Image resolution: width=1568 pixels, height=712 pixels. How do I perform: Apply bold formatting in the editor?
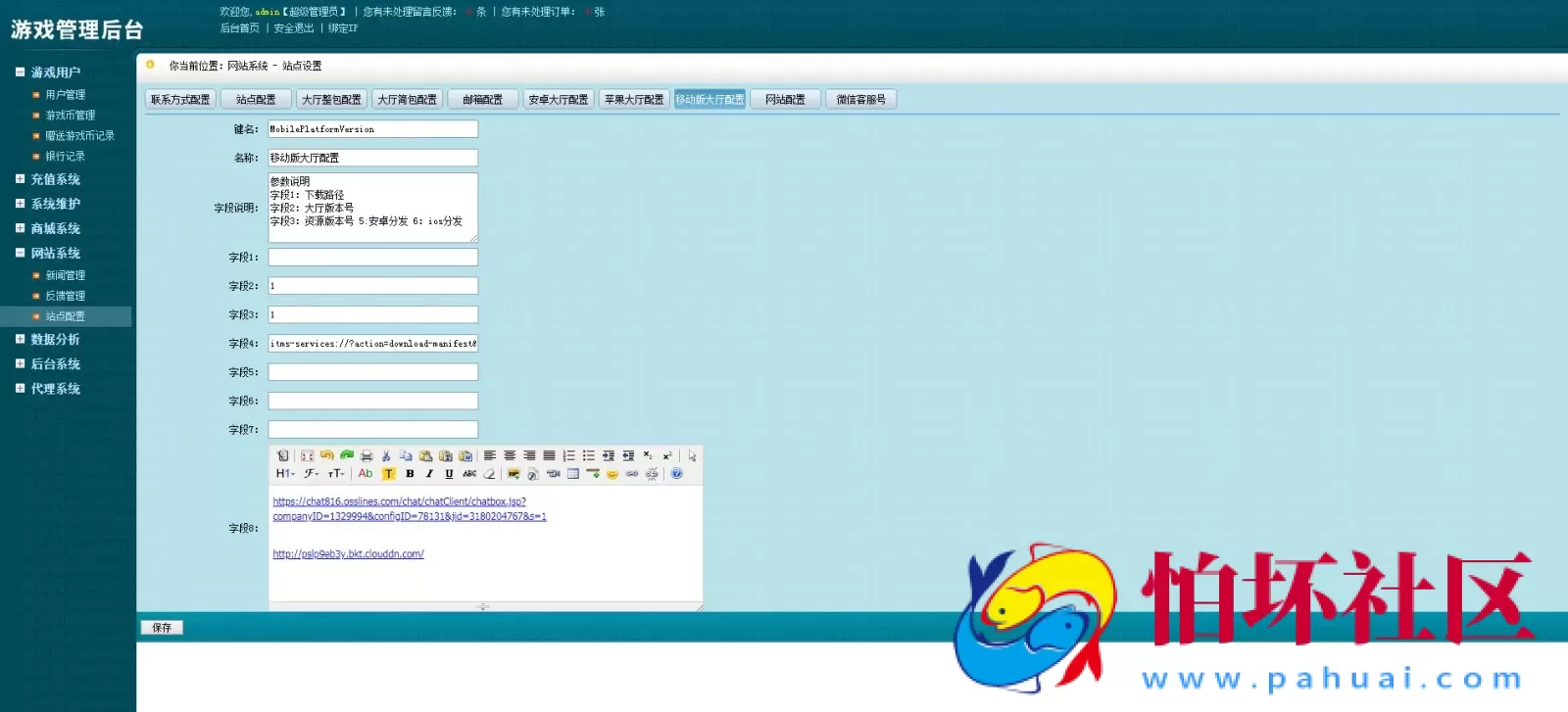[410, 474]
